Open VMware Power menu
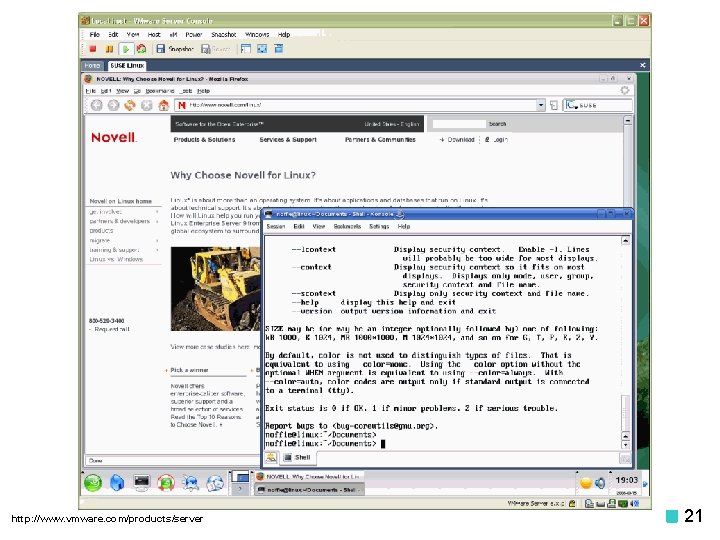 (x=194, y=34)
